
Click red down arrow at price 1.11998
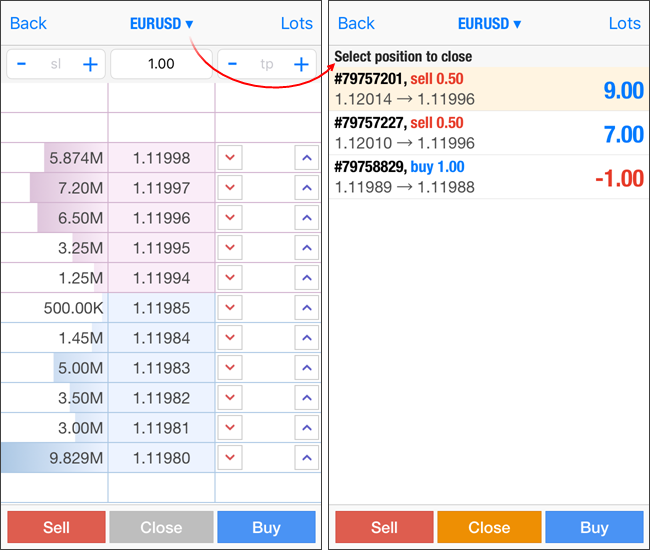pyautogui.click(x=231, y=158)
